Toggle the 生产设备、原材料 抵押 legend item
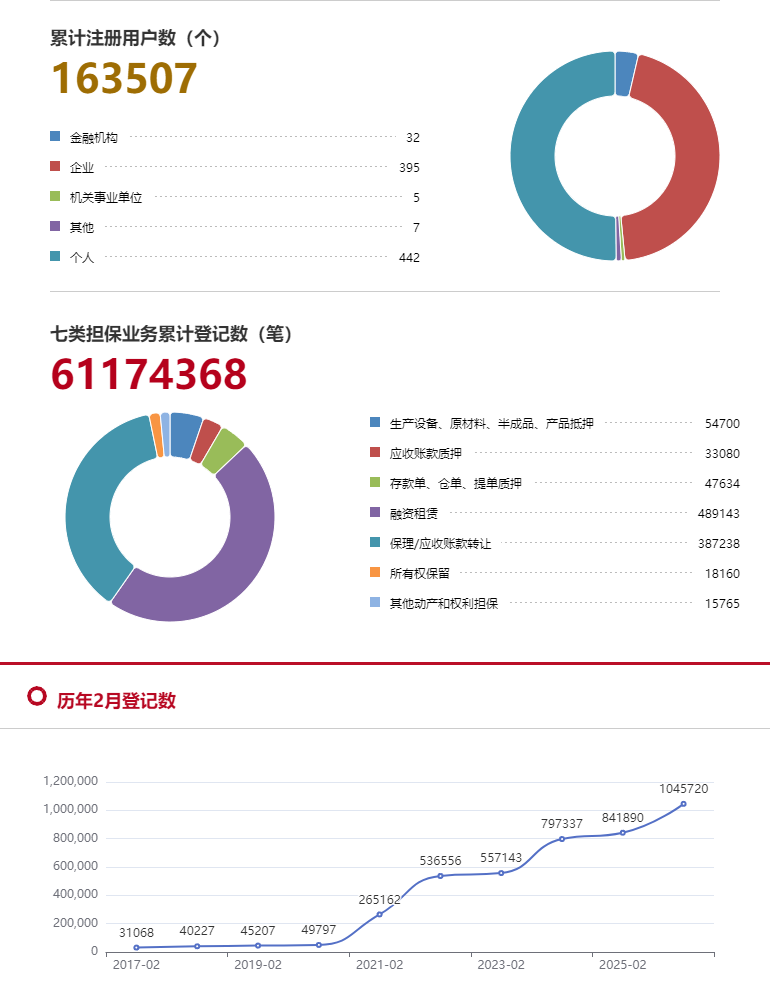This screenshot has height=1003, width=770. click(491, 424)
